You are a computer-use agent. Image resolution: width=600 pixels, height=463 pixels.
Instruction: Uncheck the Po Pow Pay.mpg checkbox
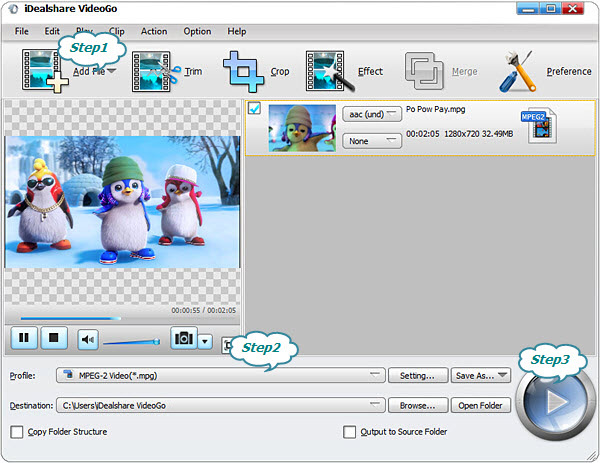pos(254,108)
